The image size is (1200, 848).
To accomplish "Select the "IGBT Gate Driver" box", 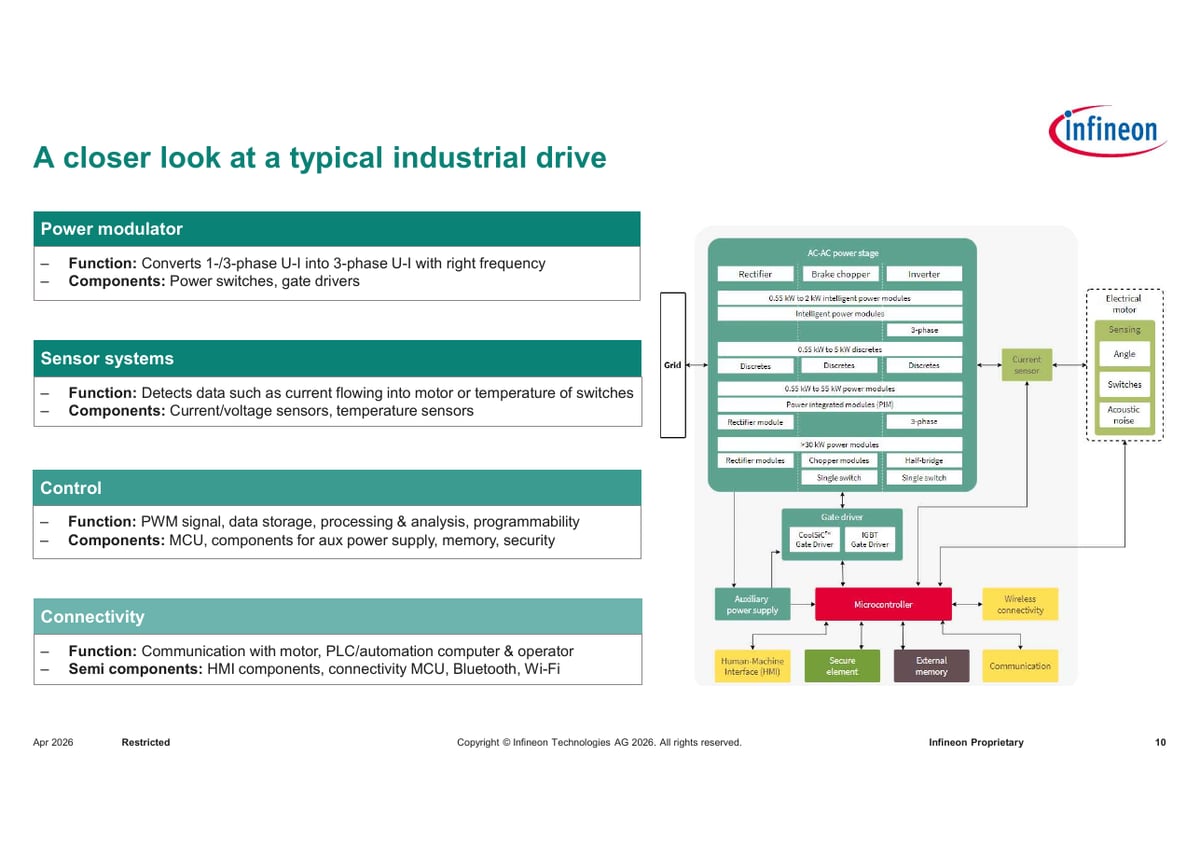I will (x=870, y=540).
